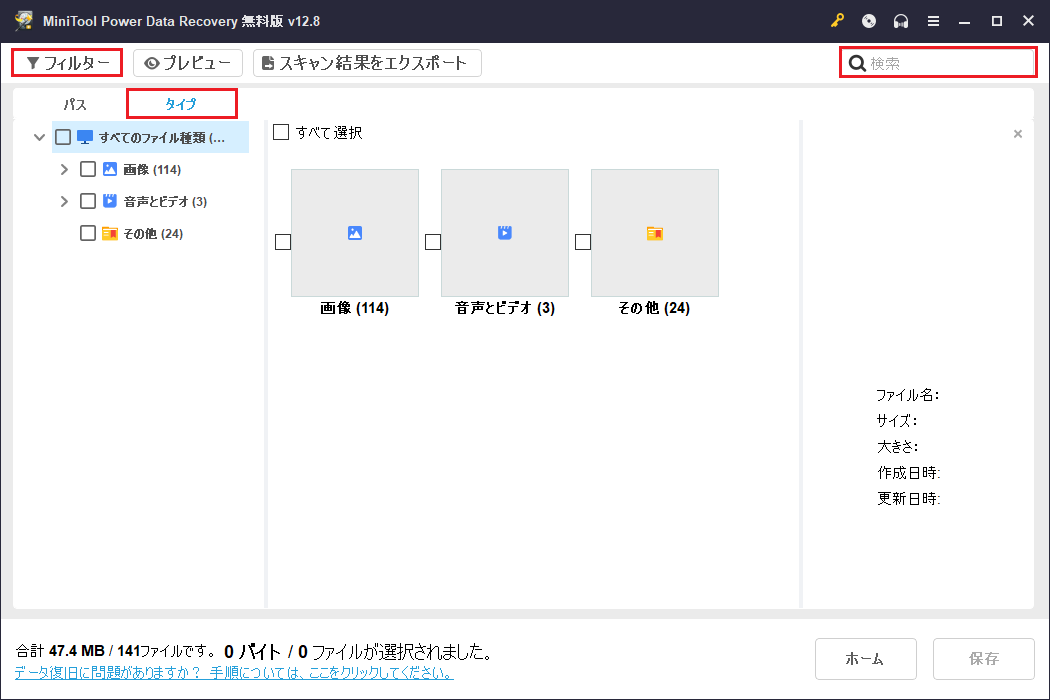Click the ホーム button
The width and height of the screenshot is (1050, 700).
click(x=865, y=659)
